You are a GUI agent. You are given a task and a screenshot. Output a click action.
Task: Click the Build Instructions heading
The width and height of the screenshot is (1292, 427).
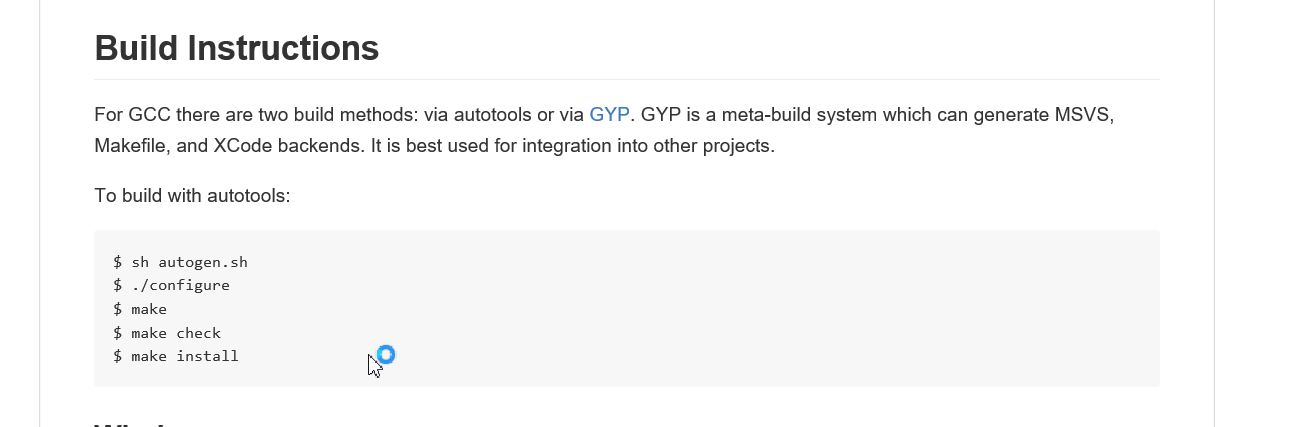[236, 48]
